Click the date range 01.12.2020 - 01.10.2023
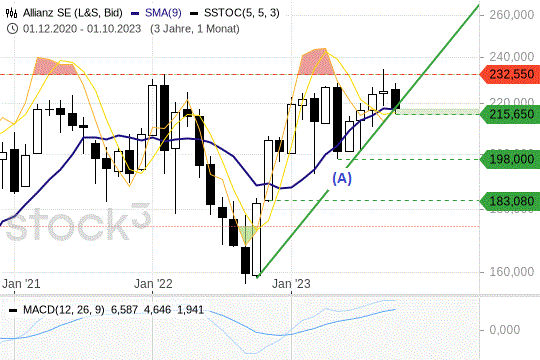Image resolution: width=540 pixels, height=360 pixels. tap(82, 29)
